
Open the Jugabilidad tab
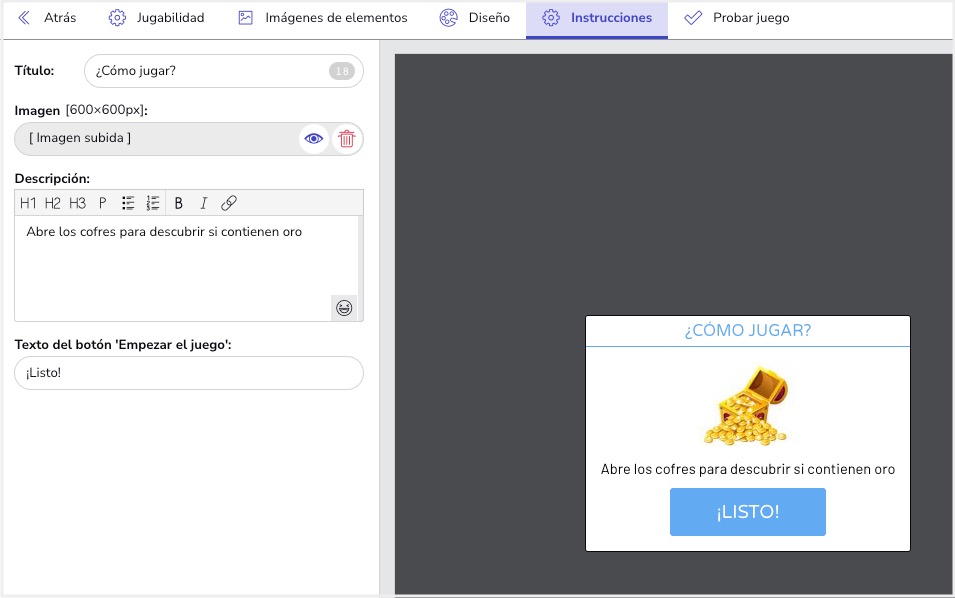coord(156,18)
